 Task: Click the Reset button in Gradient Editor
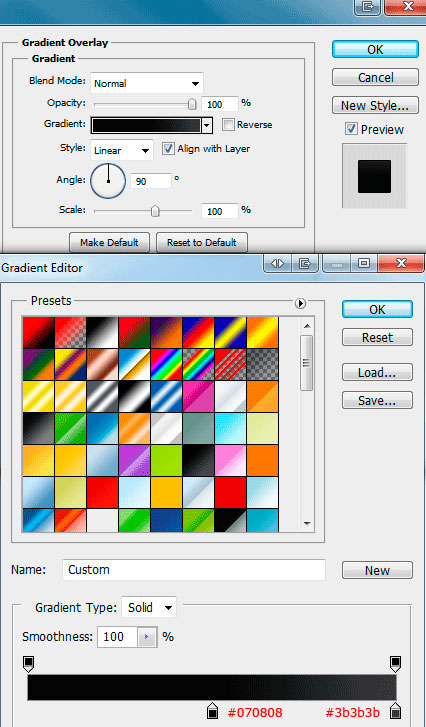pyautogui.click(x=377, y=337)
